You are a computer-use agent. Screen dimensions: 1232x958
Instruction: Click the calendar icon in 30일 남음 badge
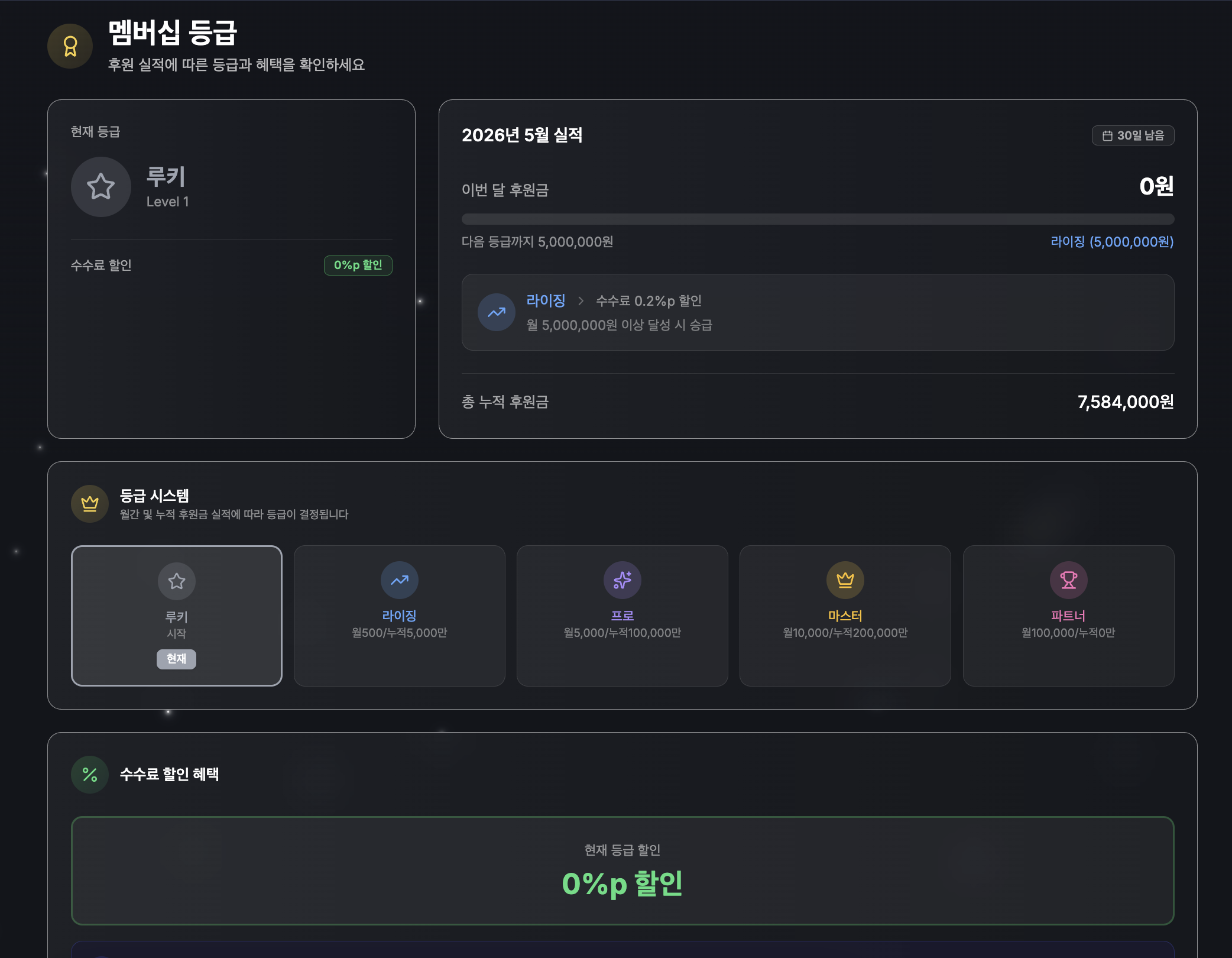(x=1107, y=135)
